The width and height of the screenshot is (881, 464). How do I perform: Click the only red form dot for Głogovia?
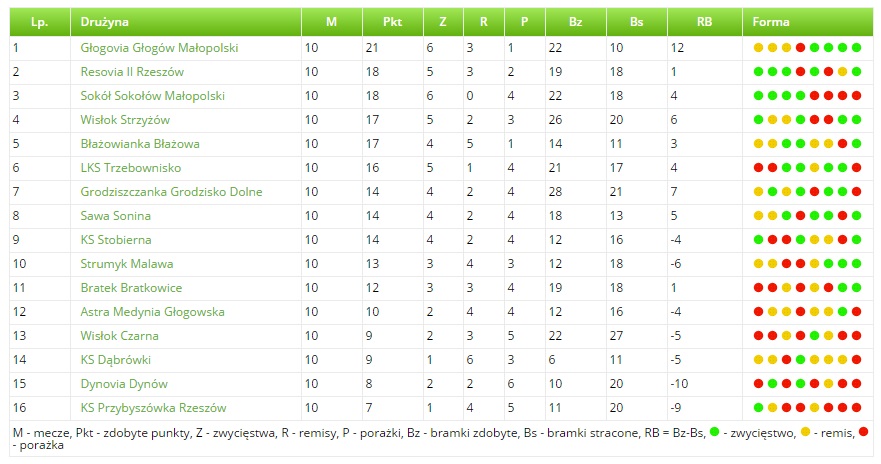[x=800, y=48]
